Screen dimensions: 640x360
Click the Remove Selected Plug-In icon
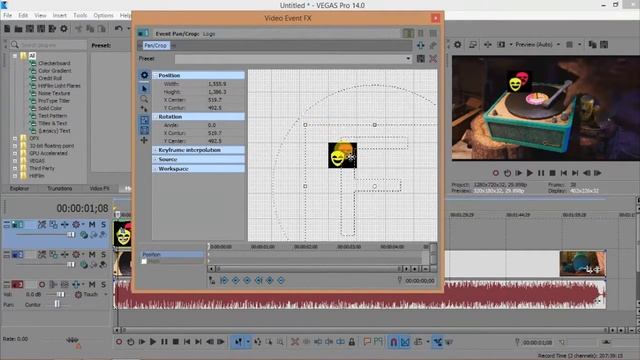pyautogui.click(x=433, y=45)
